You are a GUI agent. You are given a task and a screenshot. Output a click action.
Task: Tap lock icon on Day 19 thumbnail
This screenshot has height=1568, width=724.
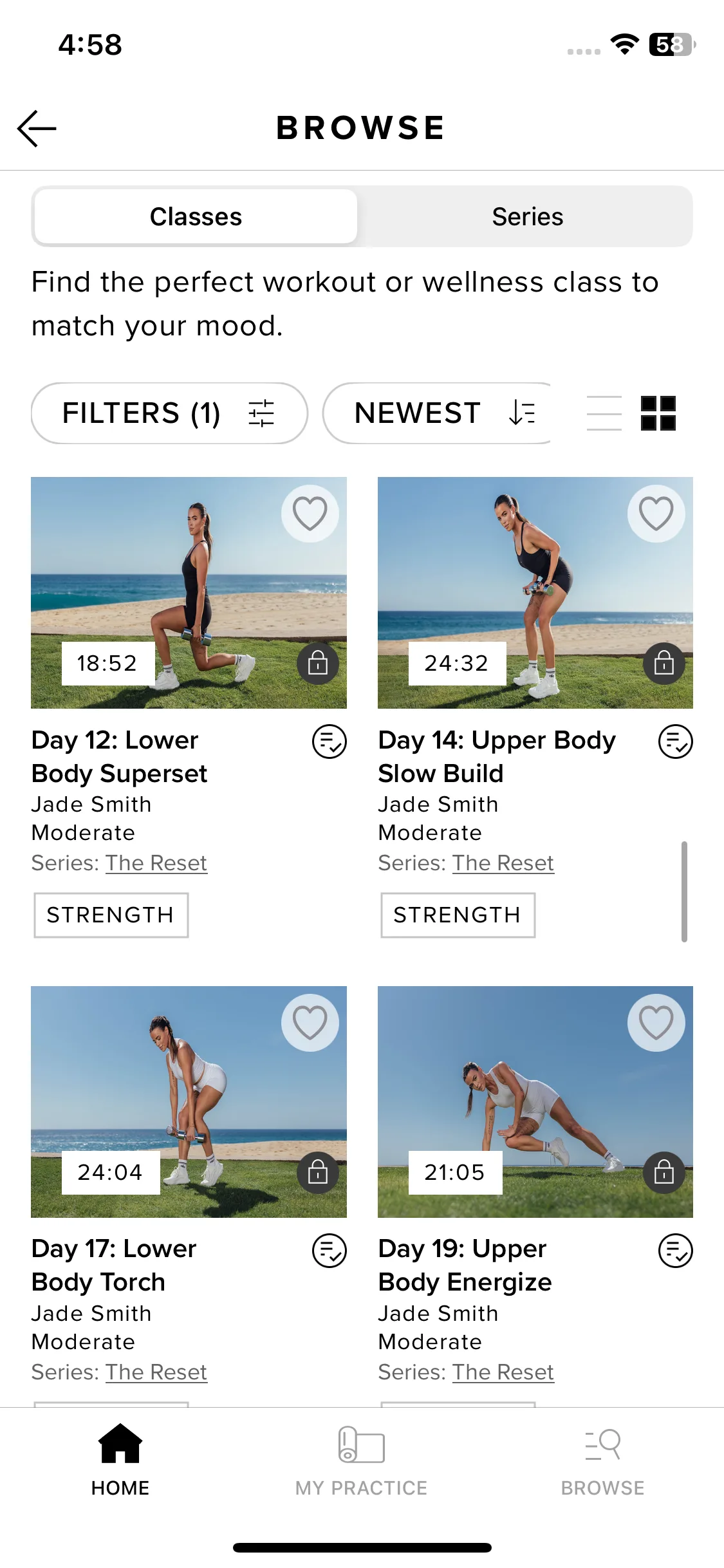[x=664, y=1172]
